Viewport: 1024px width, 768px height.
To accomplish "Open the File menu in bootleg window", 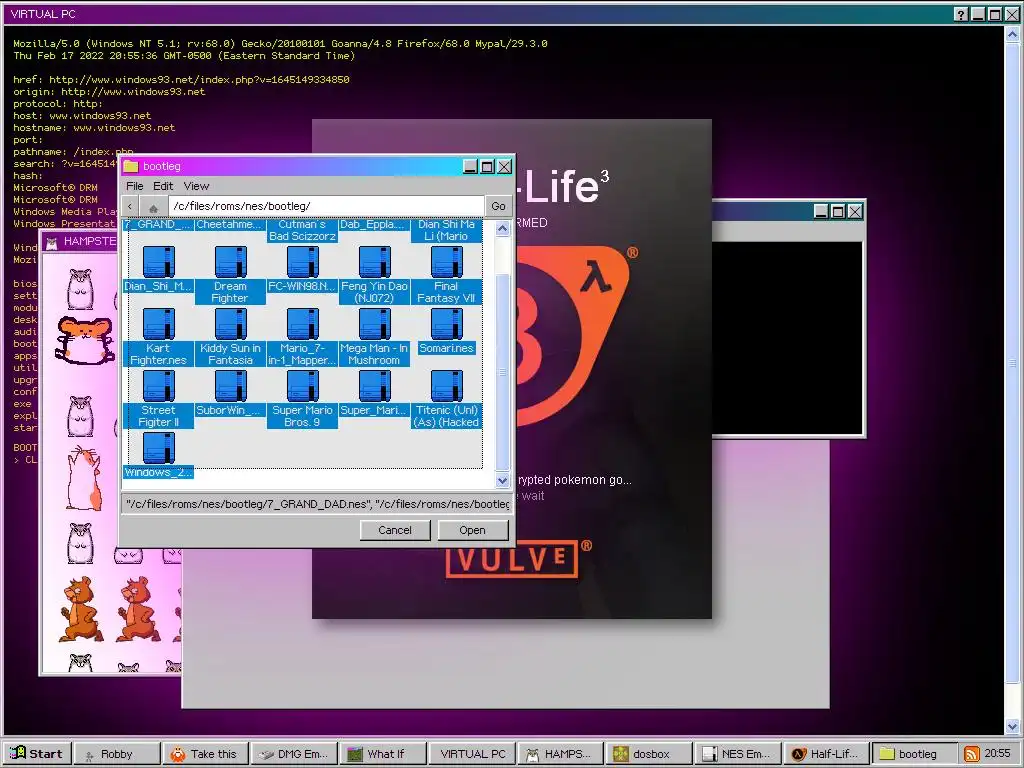I will coord(135,186).
